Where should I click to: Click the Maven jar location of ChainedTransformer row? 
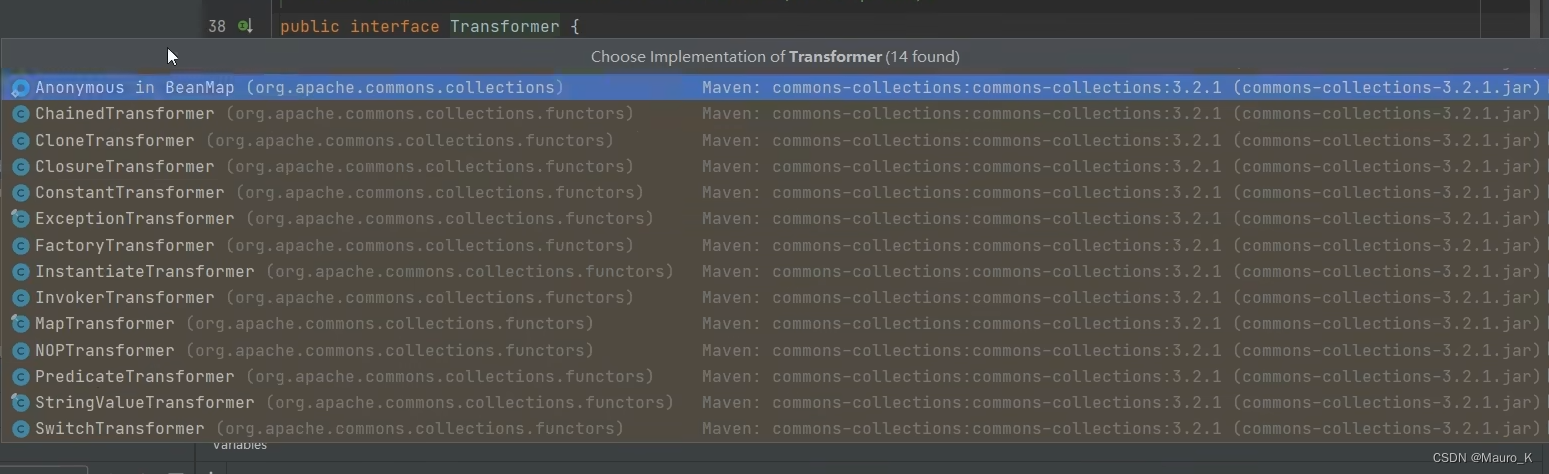[x=1122, y=114]
